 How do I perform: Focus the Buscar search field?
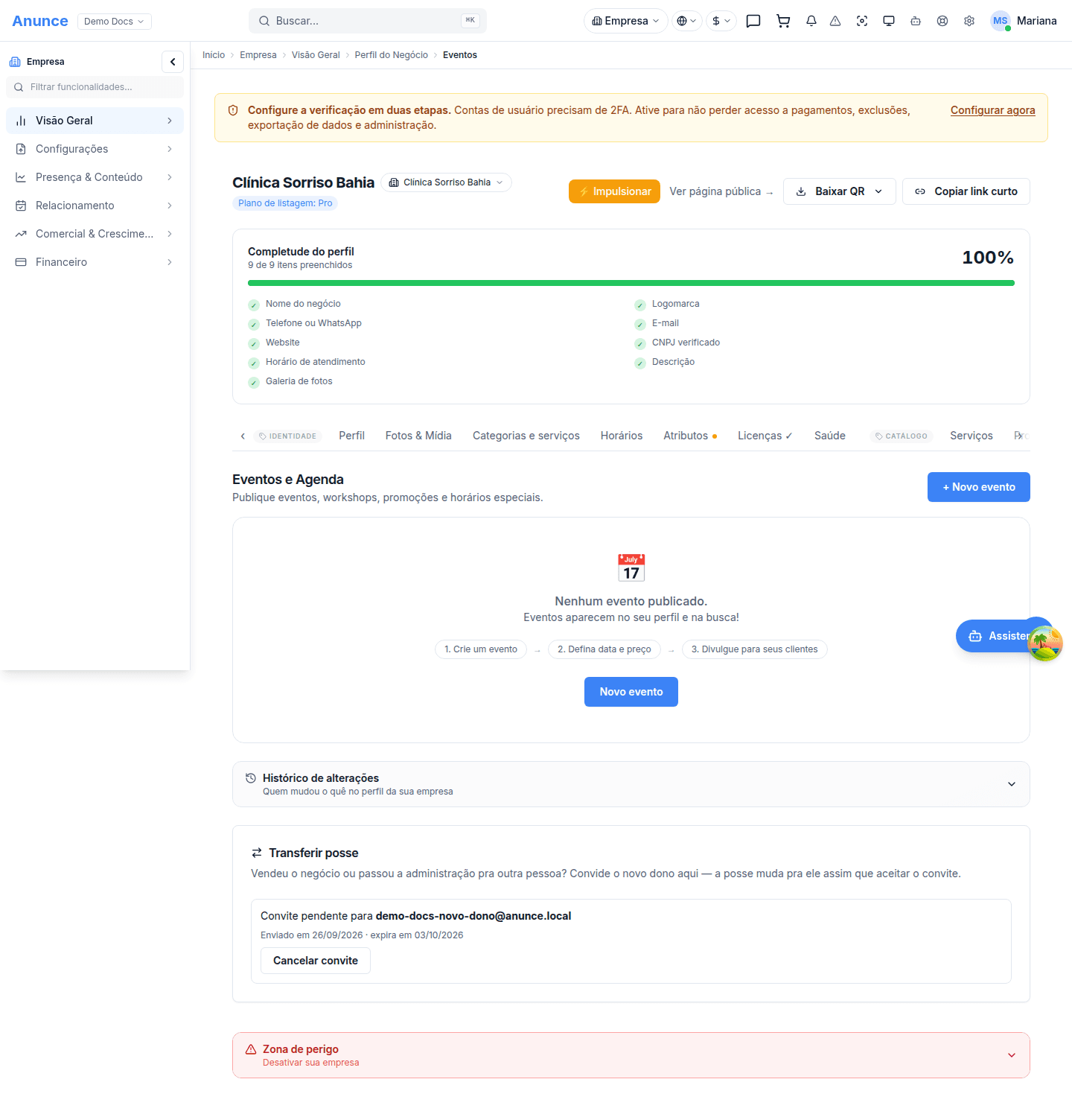[368, 21]
